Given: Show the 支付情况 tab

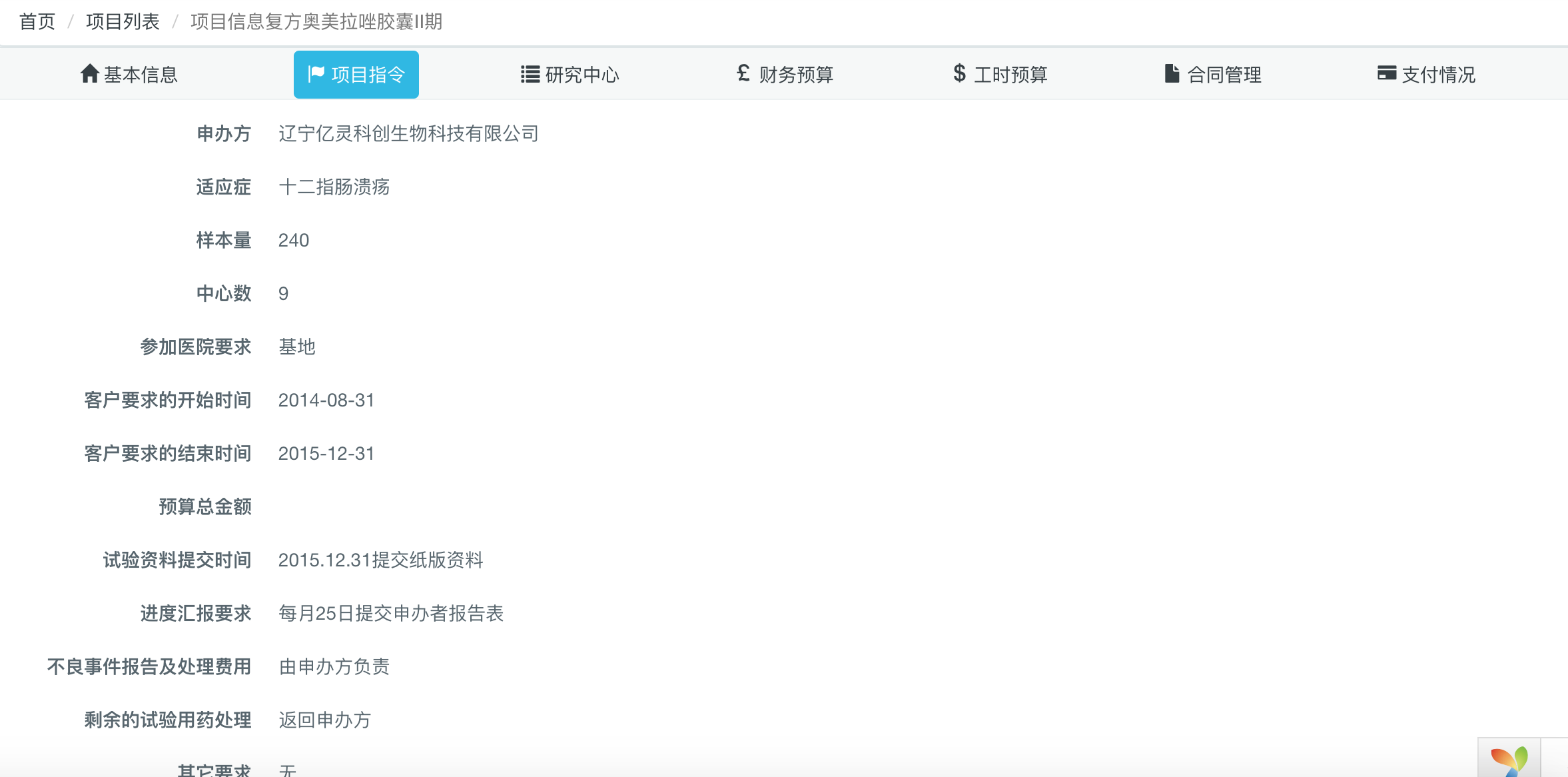Looking at the screenshot, I should click(1426, 74).
